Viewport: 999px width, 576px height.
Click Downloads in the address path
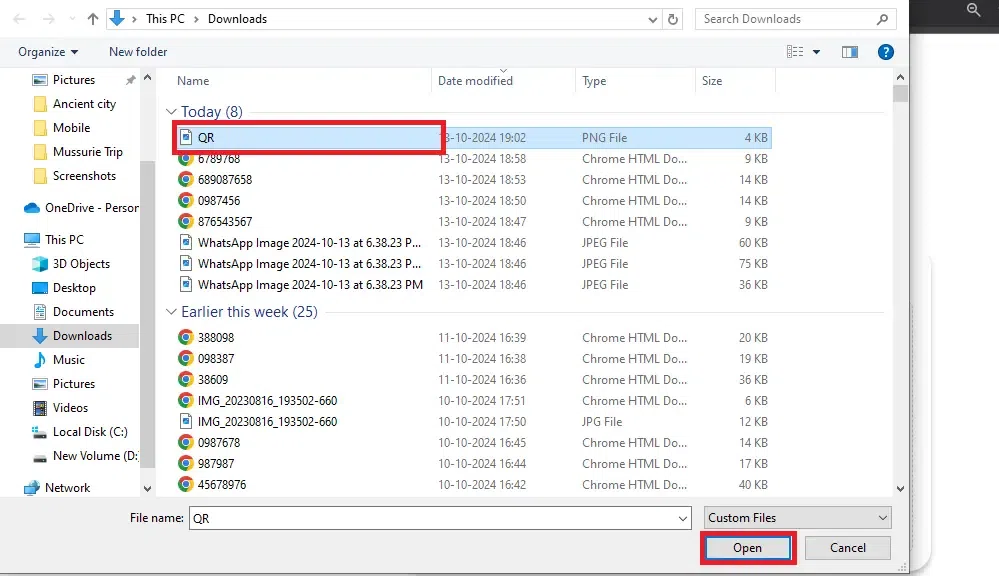(237, 19)
